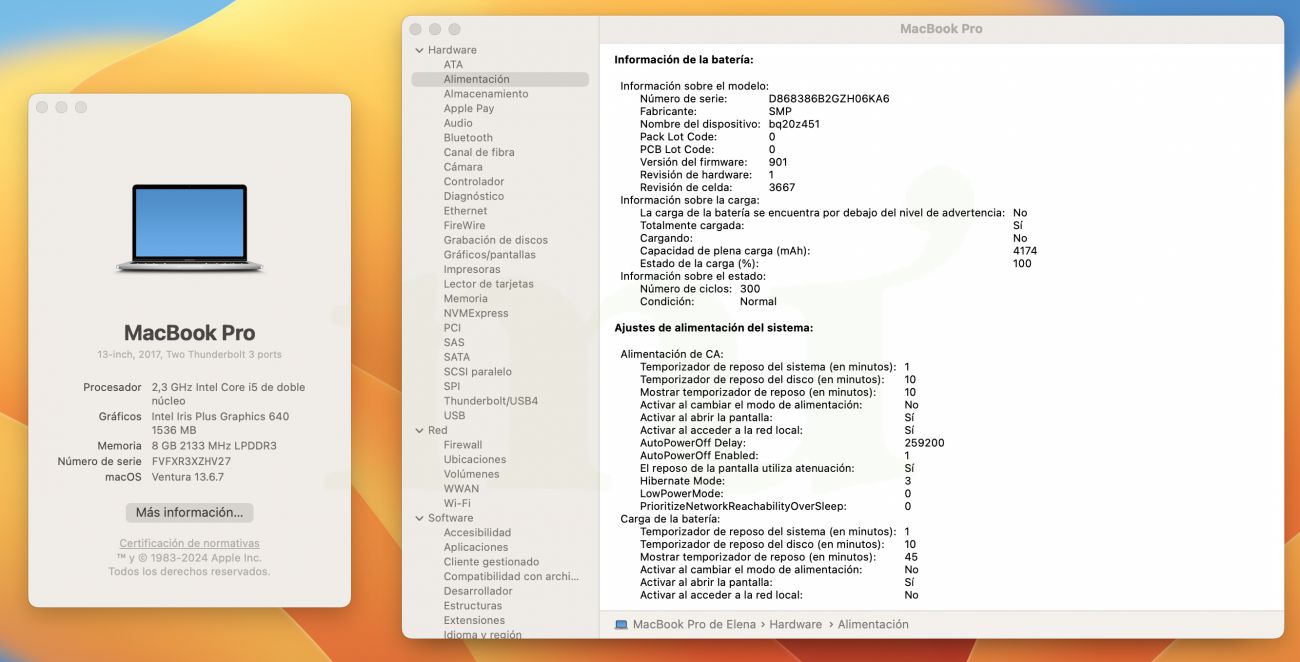Select Controlador in the sidebar
The image size is (1300, 662).
click(x=474, y=182)
